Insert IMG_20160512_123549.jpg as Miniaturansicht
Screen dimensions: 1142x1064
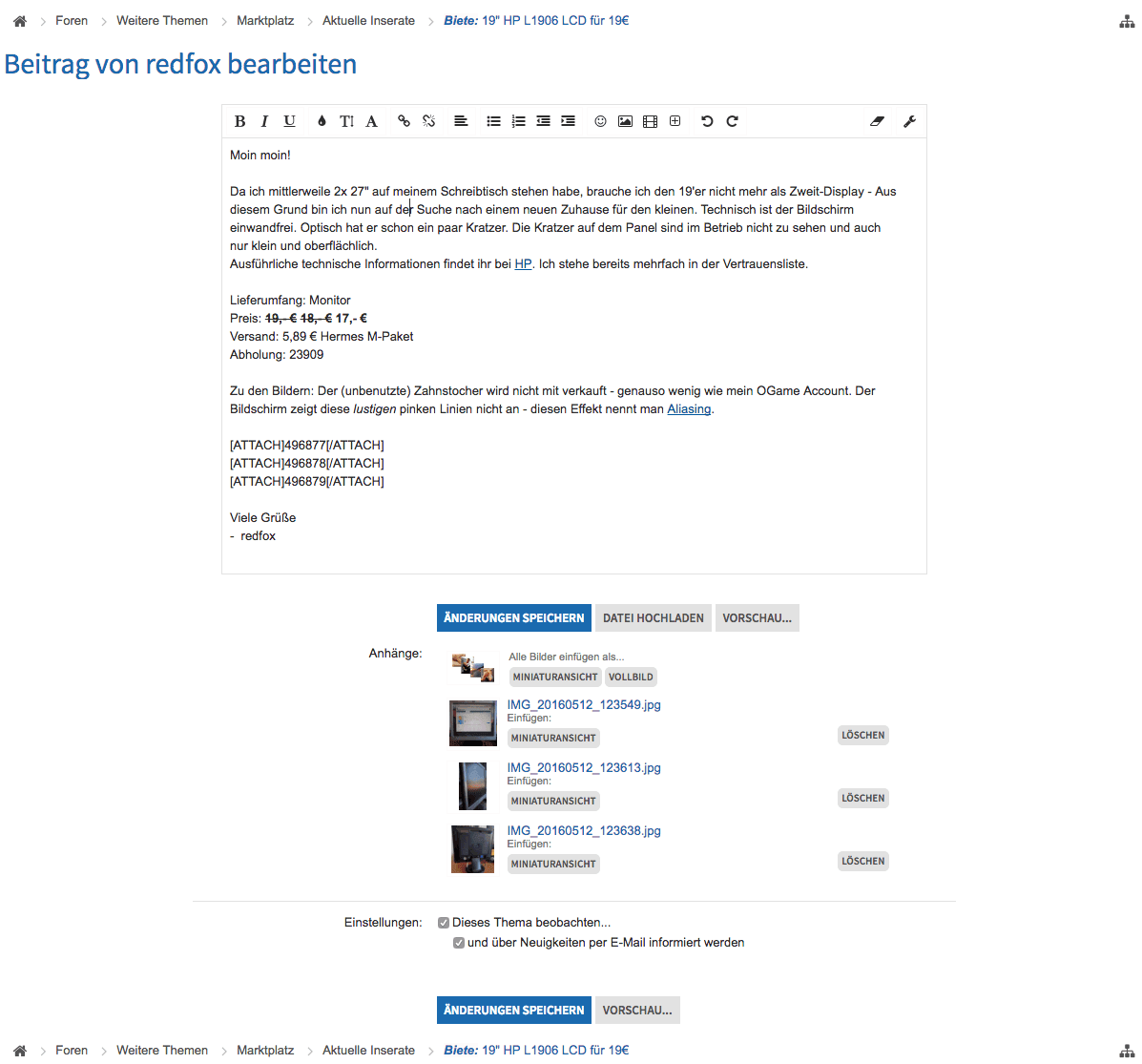(553, 739)
